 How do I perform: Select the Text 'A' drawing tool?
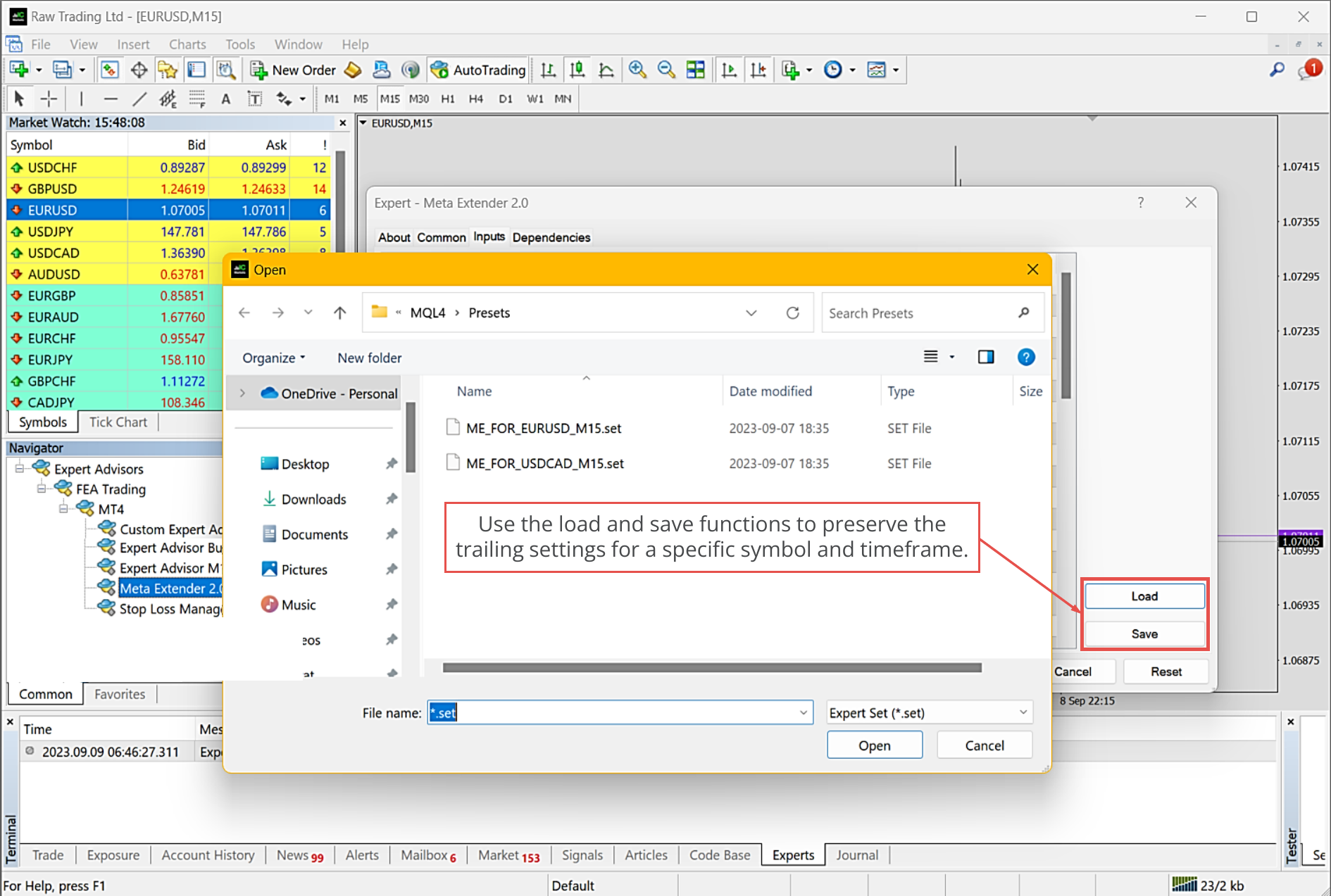[225, 99]
